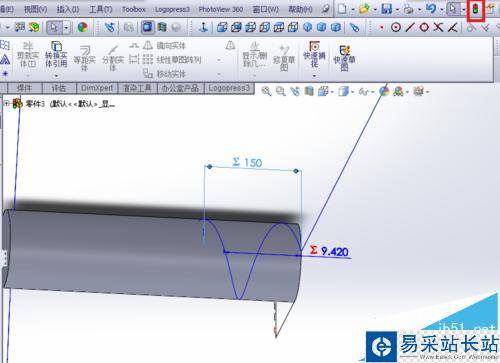Toggle RapidSketch (快速草图)

[x=344, y=58]
